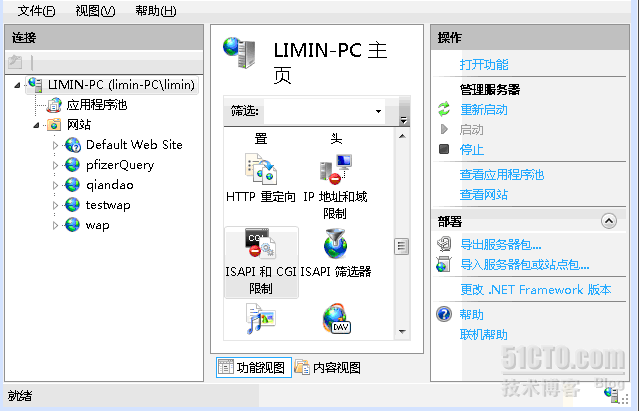Click the 停止 link

pyautogui.click(x=472, y=149)
